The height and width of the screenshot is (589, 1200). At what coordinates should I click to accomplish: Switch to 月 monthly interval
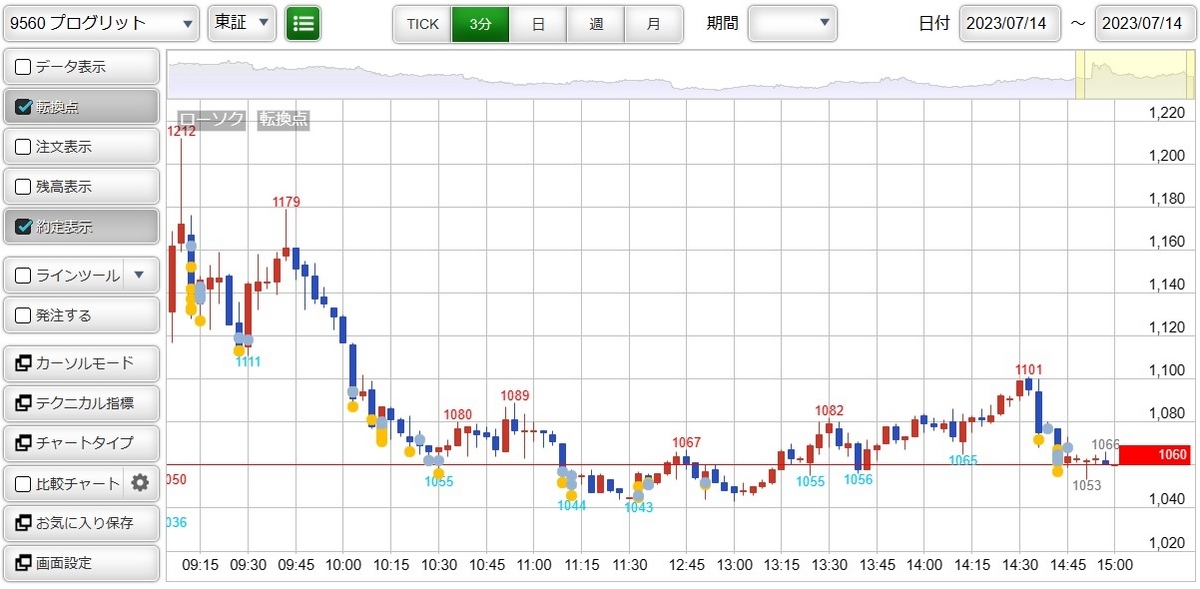(654, 24)
